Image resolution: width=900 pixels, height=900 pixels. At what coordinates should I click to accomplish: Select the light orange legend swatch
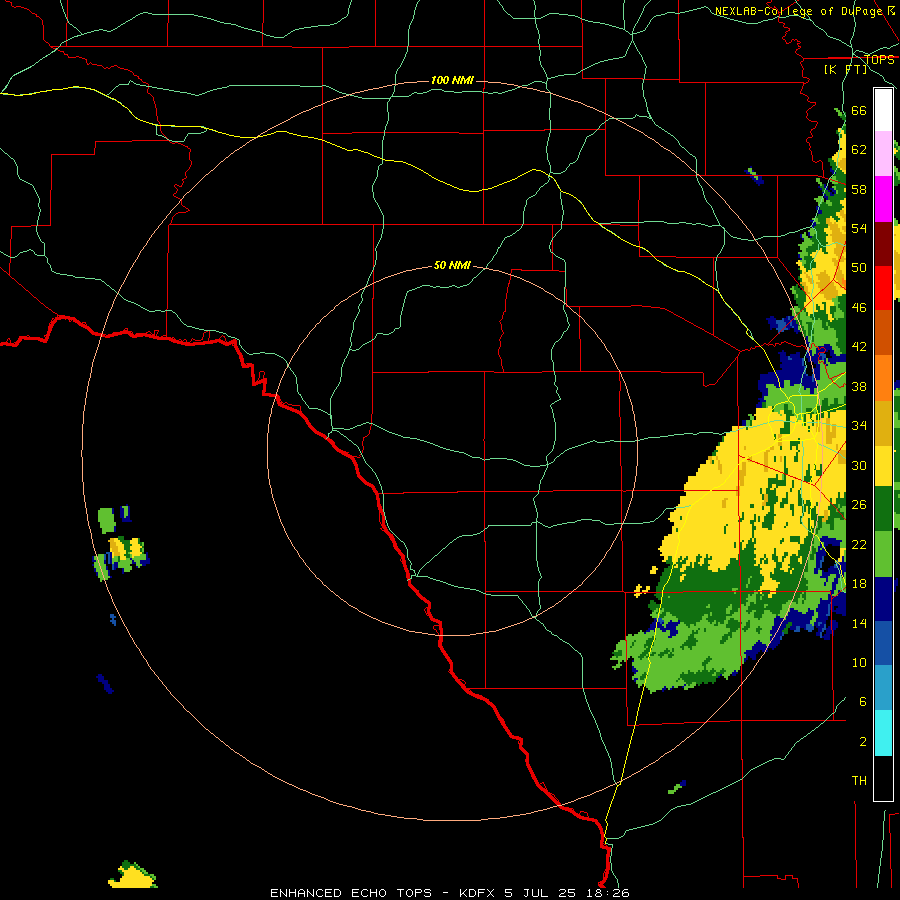tap(883, 378)
